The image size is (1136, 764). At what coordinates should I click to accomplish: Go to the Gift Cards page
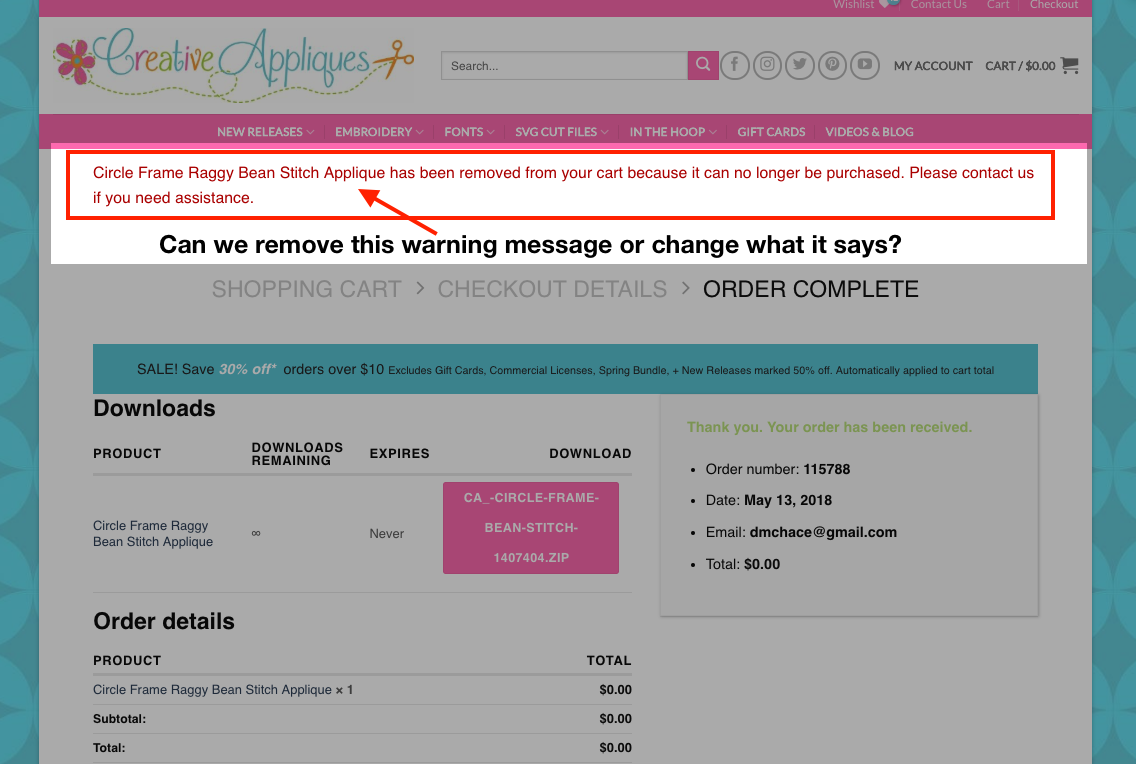coord(771,132)
